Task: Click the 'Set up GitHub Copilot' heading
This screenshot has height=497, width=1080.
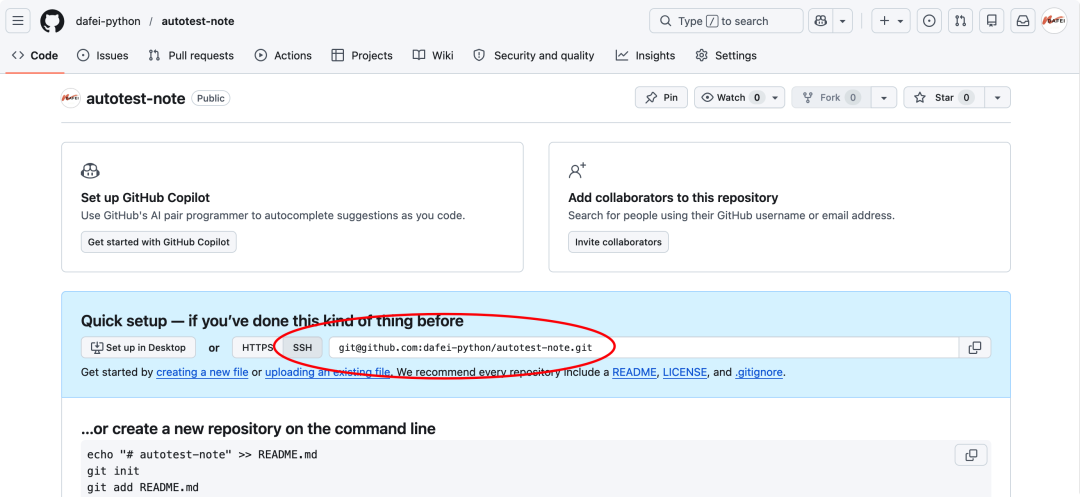Action: 145,198
